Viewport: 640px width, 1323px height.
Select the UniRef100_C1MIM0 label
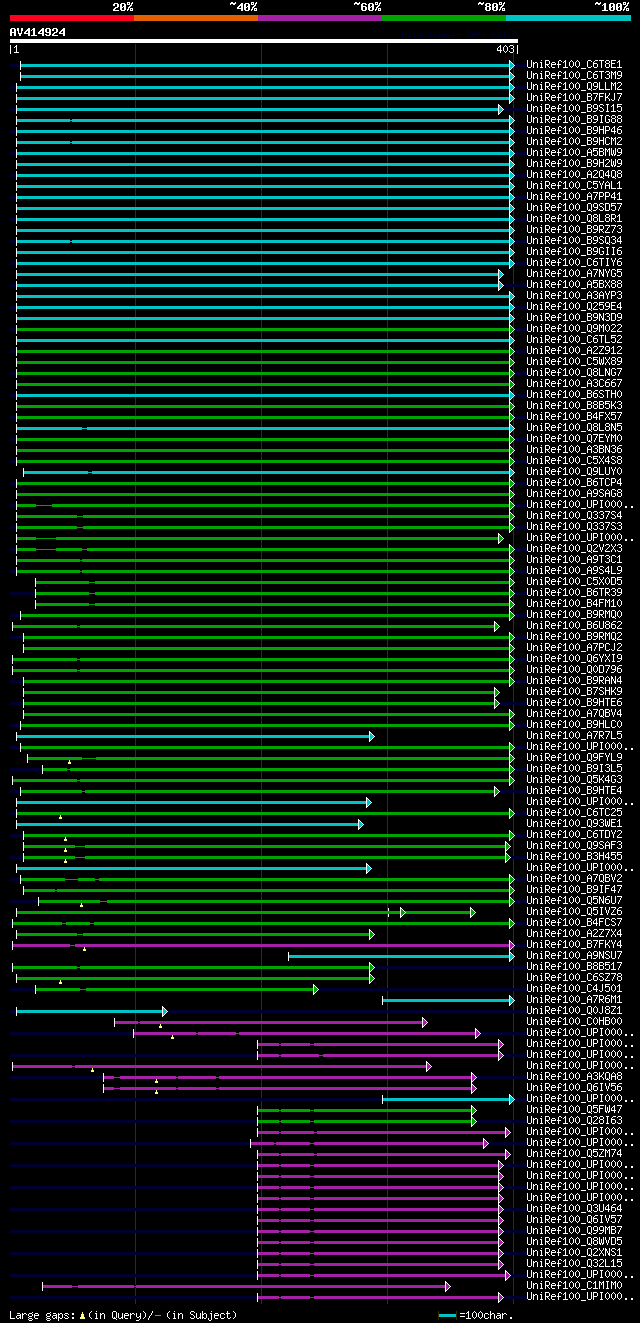click(574, 1286)
